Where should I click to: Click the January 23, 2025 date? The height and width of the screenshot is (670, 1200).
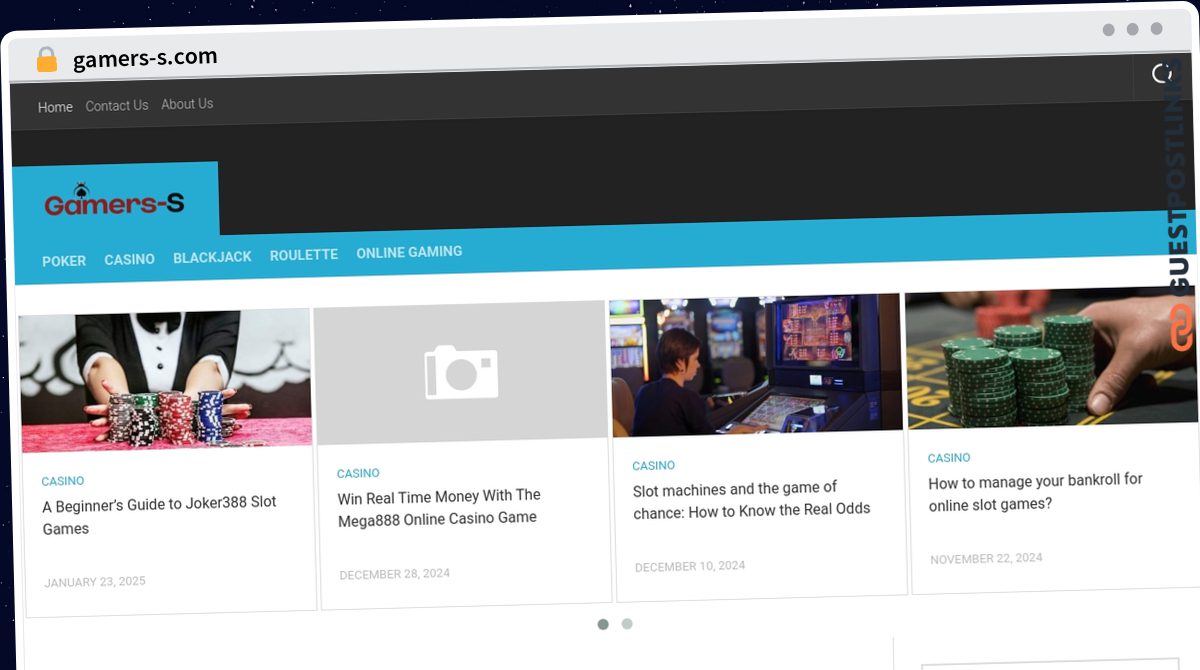[95, 582]
